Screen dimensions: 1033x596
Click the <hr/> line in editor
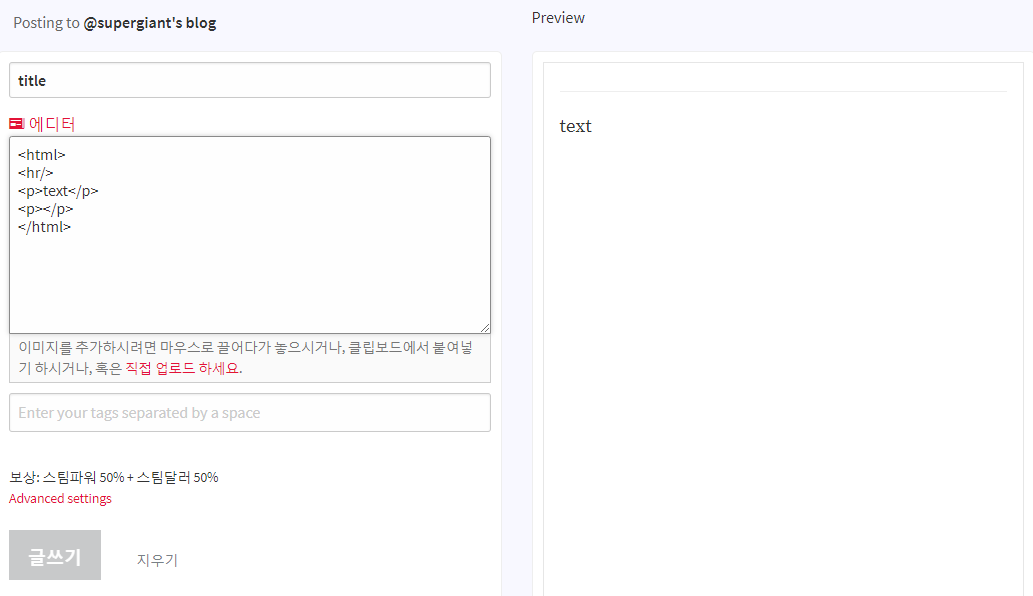(36, 173)
